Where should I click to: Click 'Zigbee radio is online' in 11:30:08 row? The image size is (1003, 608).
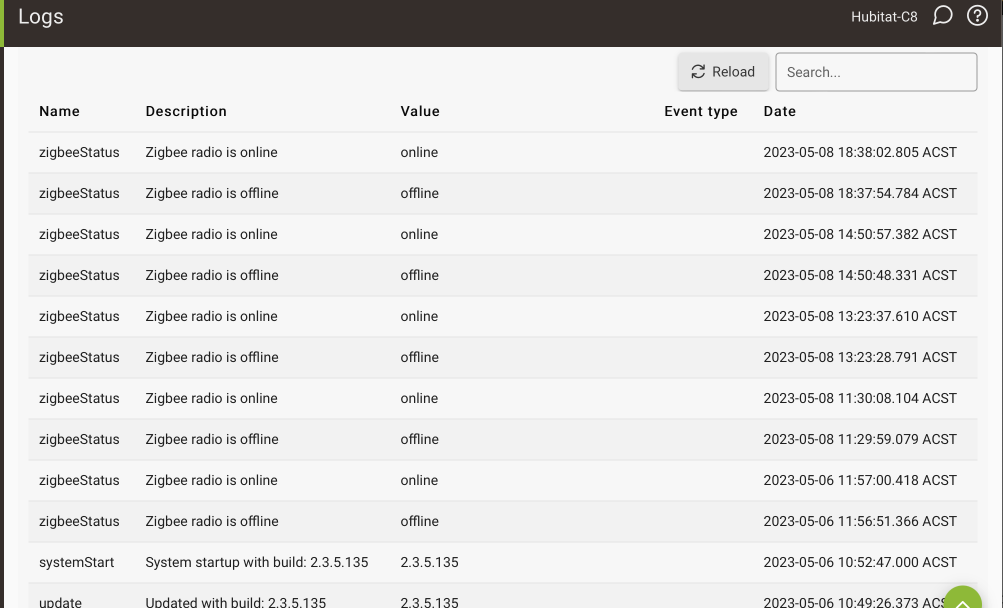(211, 398)
